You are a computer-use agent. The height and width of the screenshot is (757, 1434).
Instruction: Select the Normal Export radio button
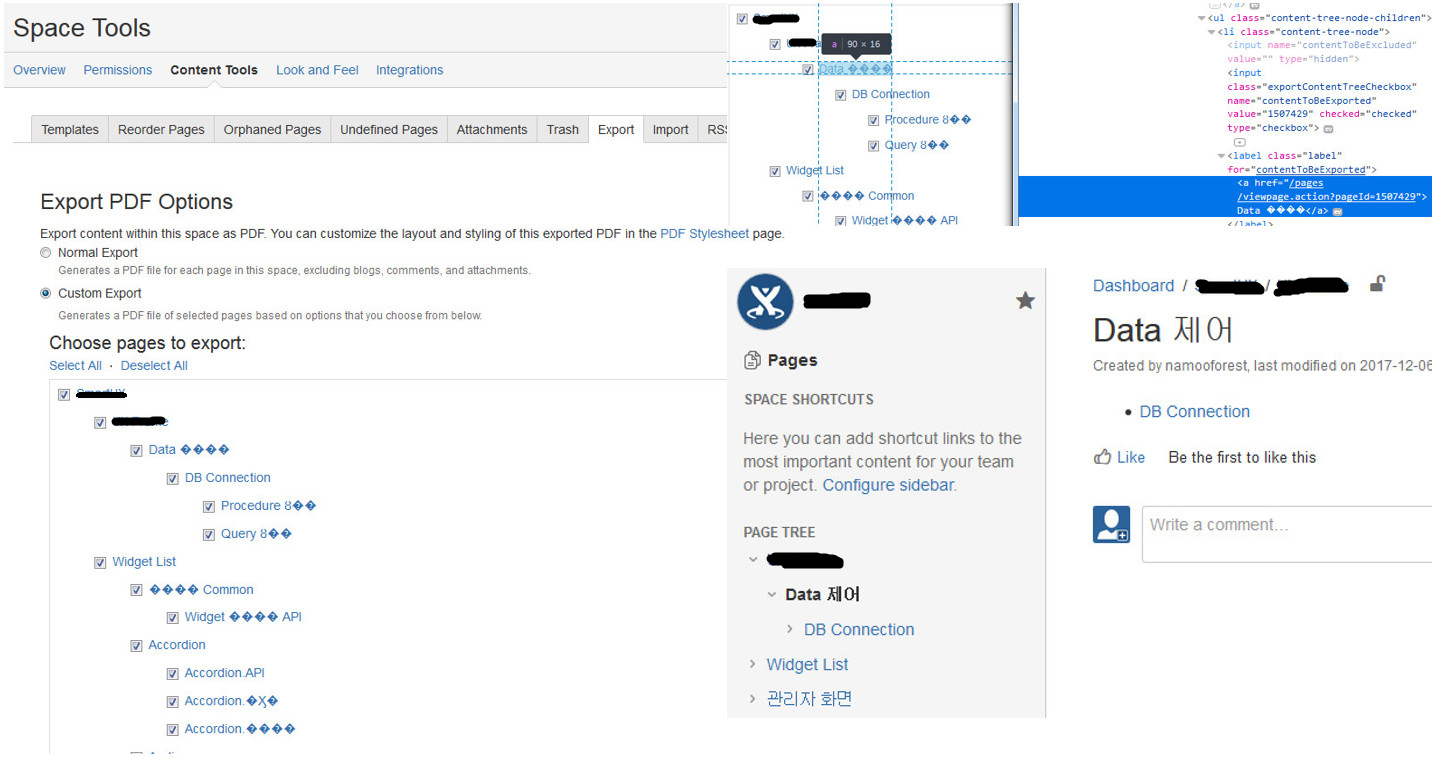coord(45,253)
